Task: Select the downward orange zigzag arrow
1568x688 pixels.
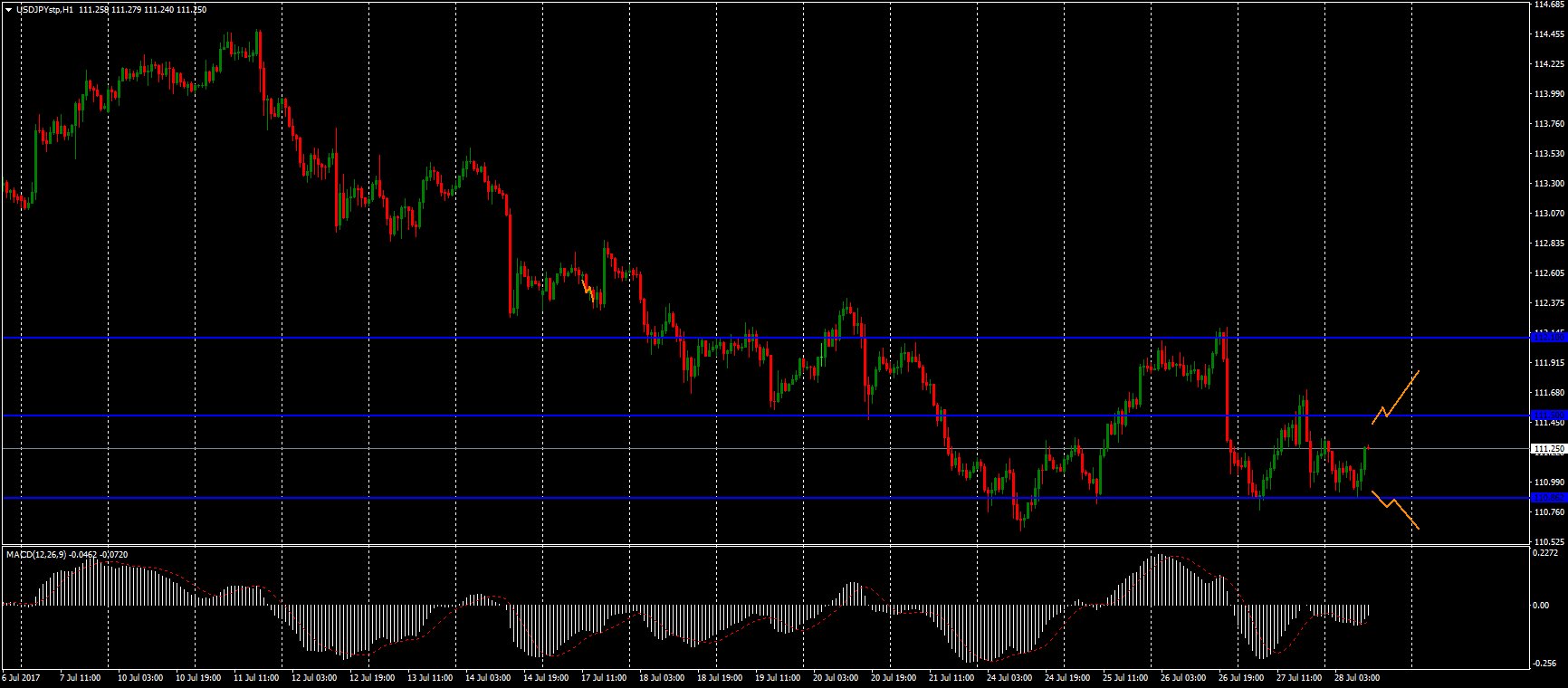Action: pyautogui.click(x=1395, y=510)
